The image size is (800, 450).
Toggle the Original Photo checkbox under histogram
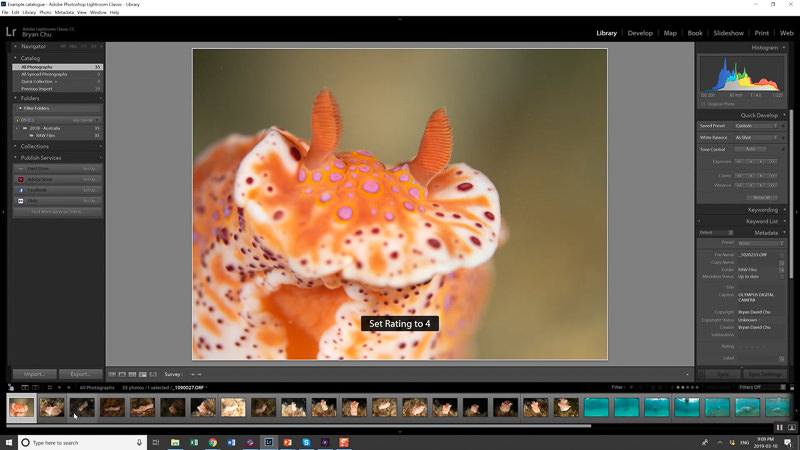(x=703, y=103)
